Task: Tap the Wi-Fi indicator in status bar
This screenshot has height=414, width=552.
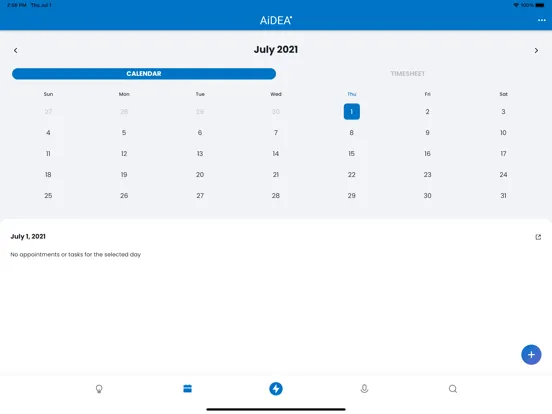Action: tap(516, 5)
